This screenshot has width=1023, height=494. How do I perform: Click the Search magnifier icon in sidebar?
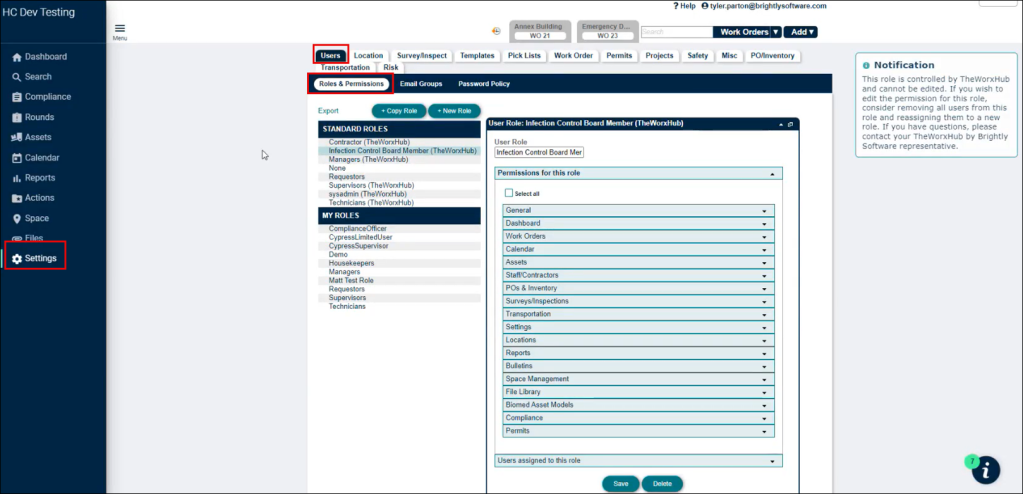(17, 77)
